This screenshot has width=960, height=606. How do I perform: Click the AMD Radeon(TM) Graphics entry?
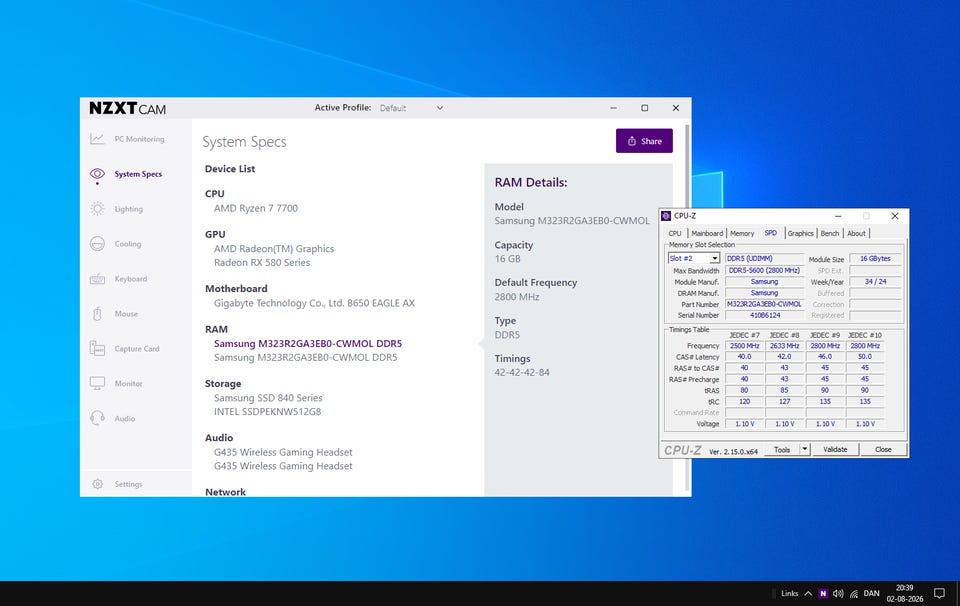coord(274,249)
